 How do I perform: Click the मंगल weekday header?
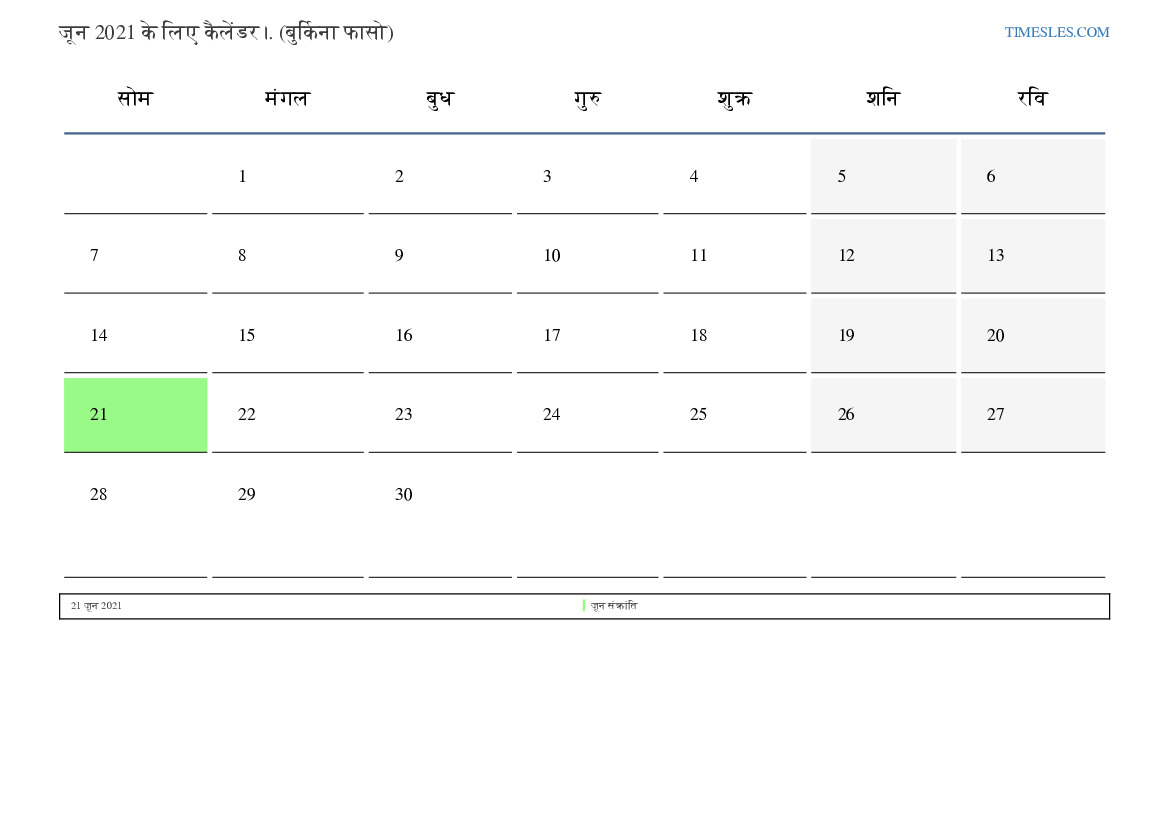click(x=287, y=98)
